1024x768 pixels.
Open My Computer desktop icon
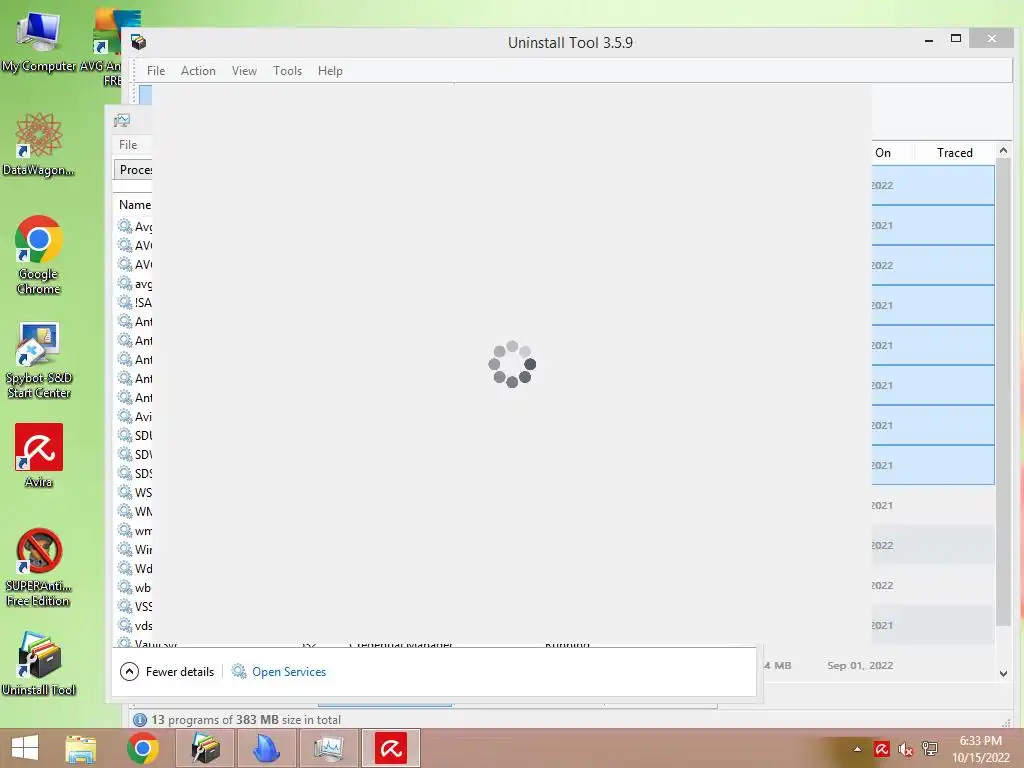(x=38, y=39)
